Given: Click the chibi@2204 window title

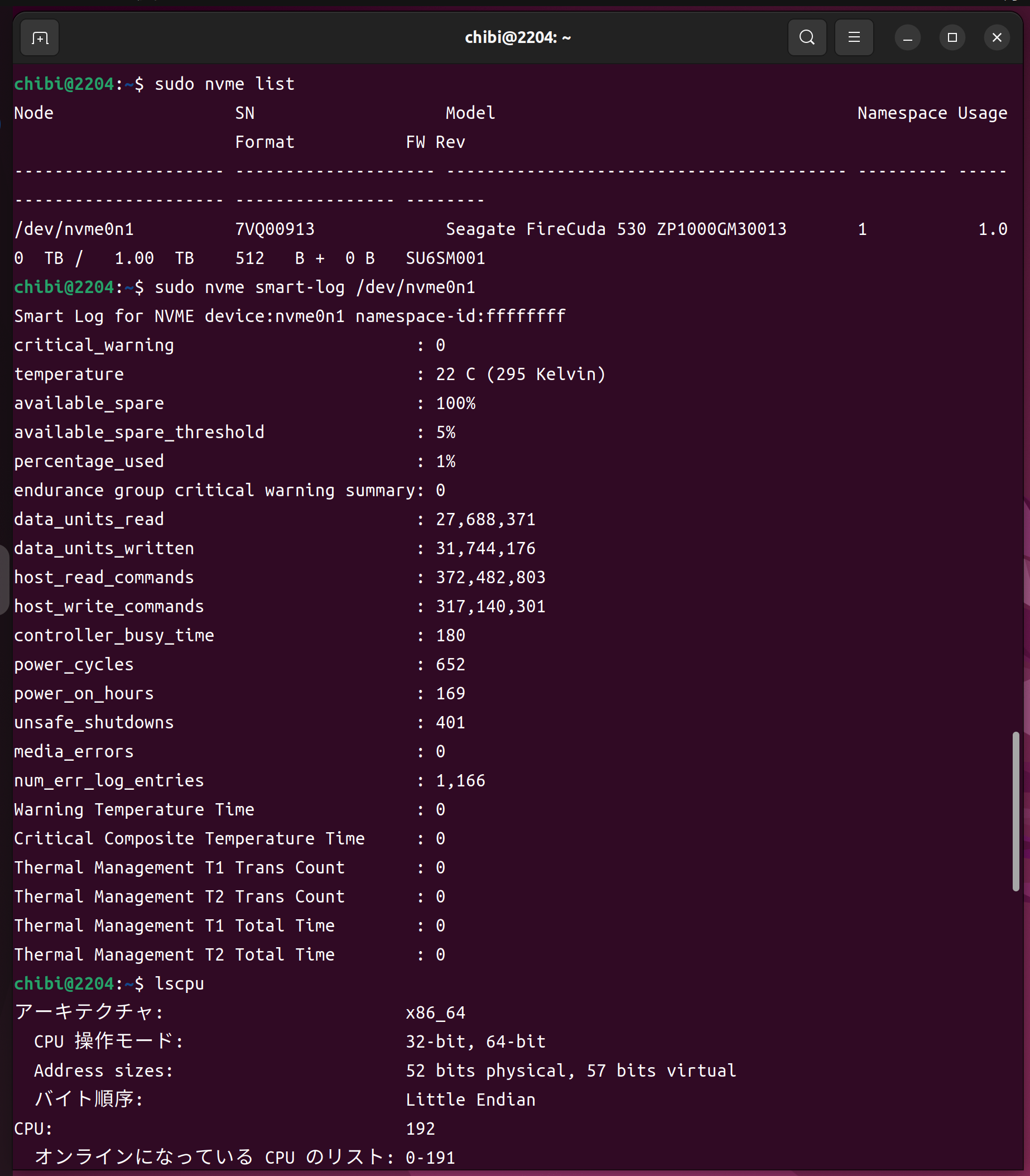Looking at the screenshot, I should (x=517, y=38).
